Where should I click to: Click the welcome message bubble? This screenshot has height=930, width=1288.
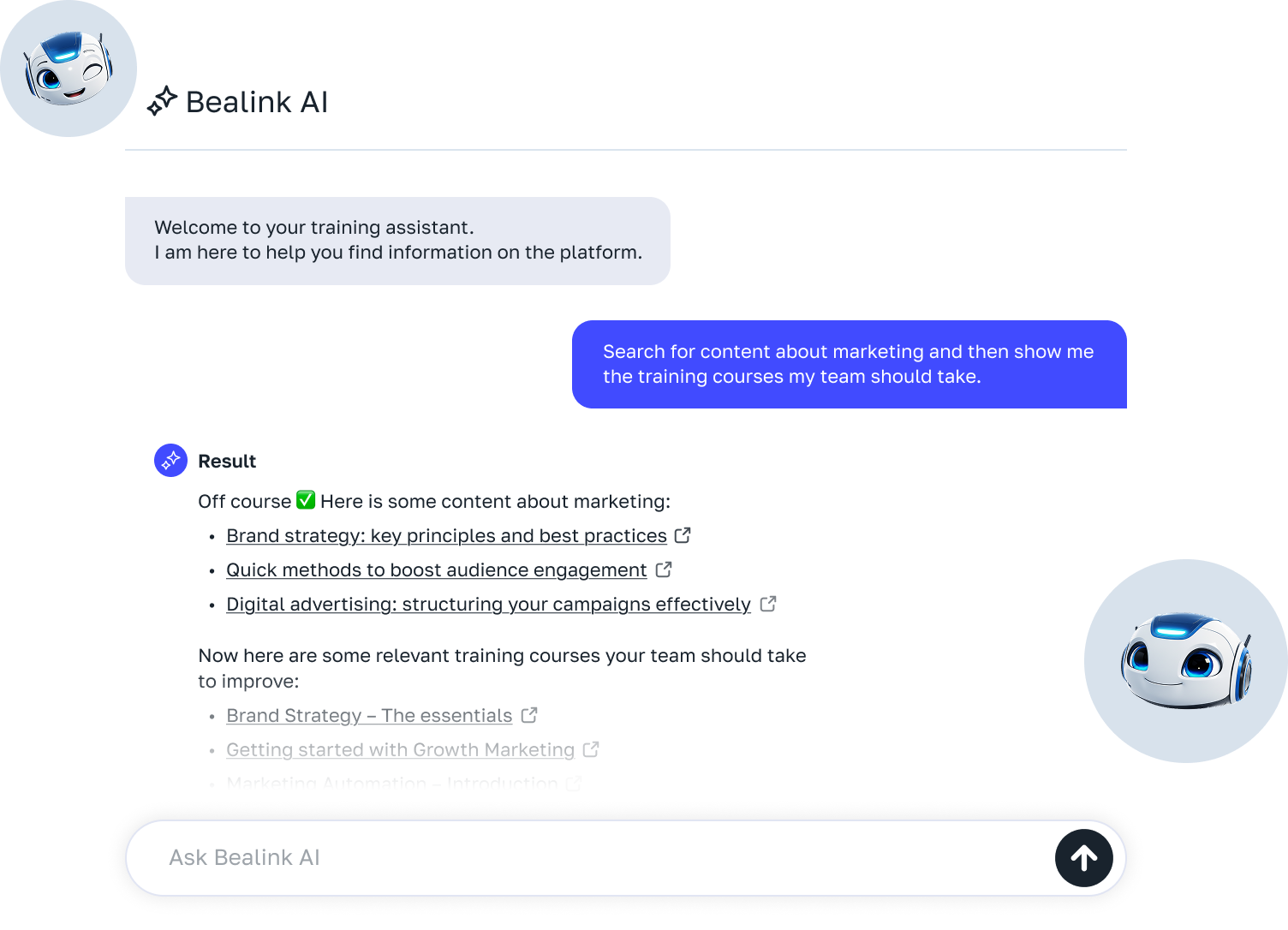click(x=397, y=241)
